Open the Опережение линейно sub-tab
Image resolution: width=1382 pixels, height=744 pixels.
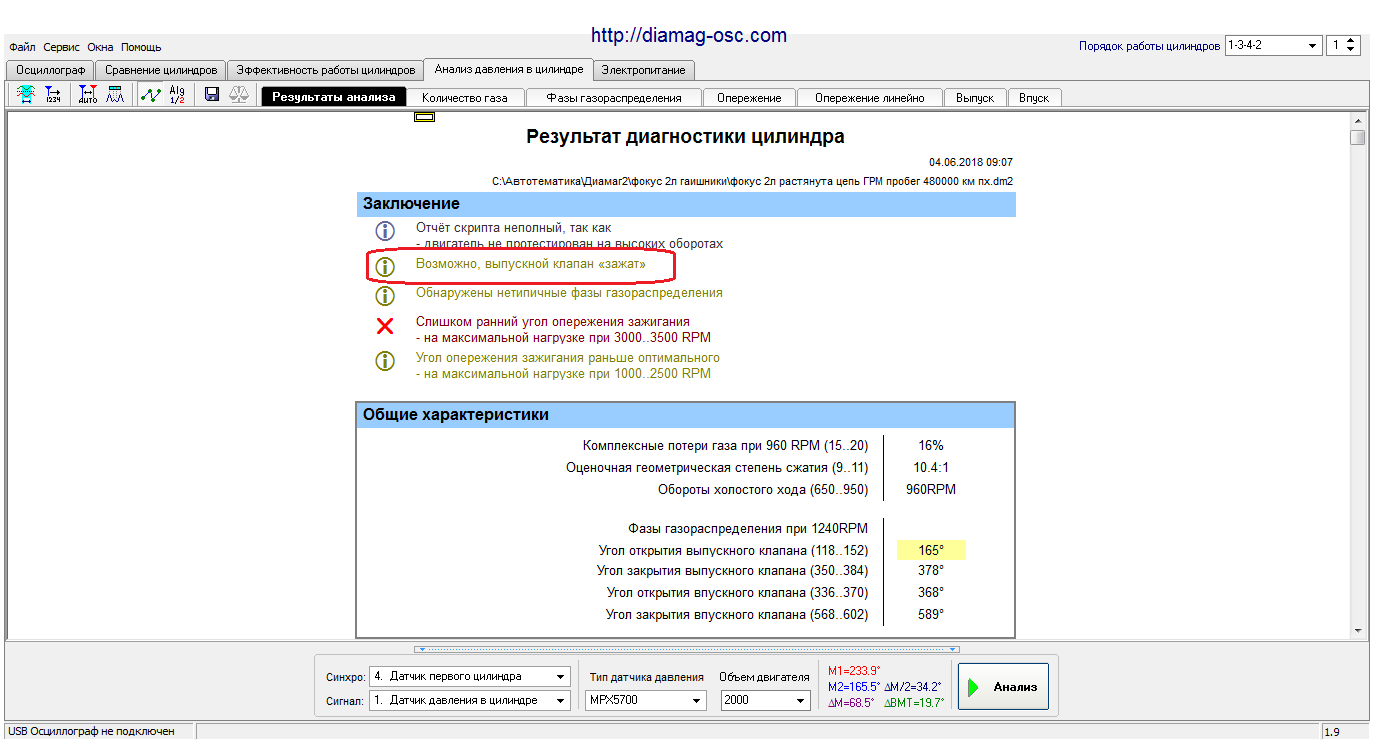[869, 98]
